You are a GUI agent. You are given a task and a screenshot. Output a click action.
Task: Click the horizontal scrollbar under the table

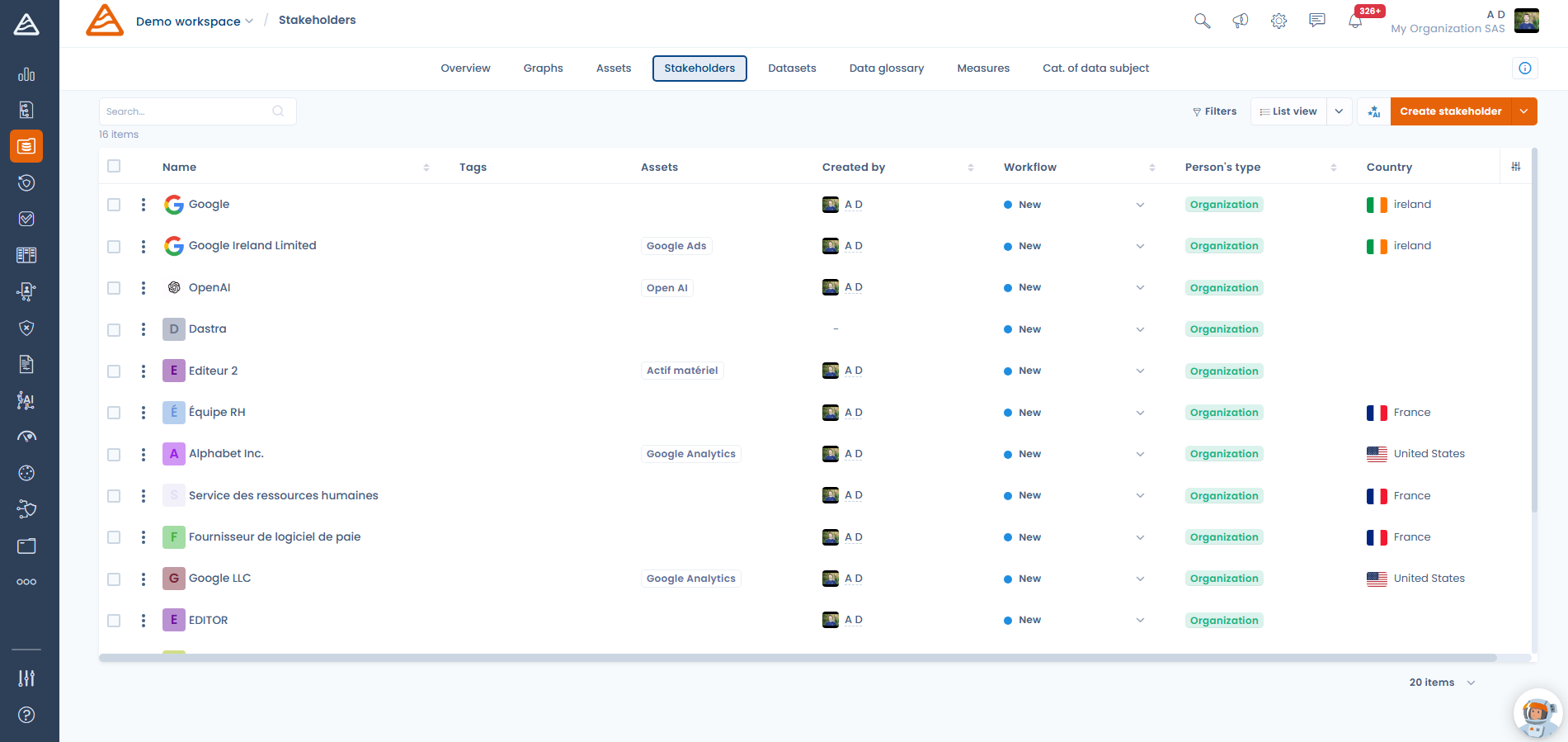pos(798,658)
